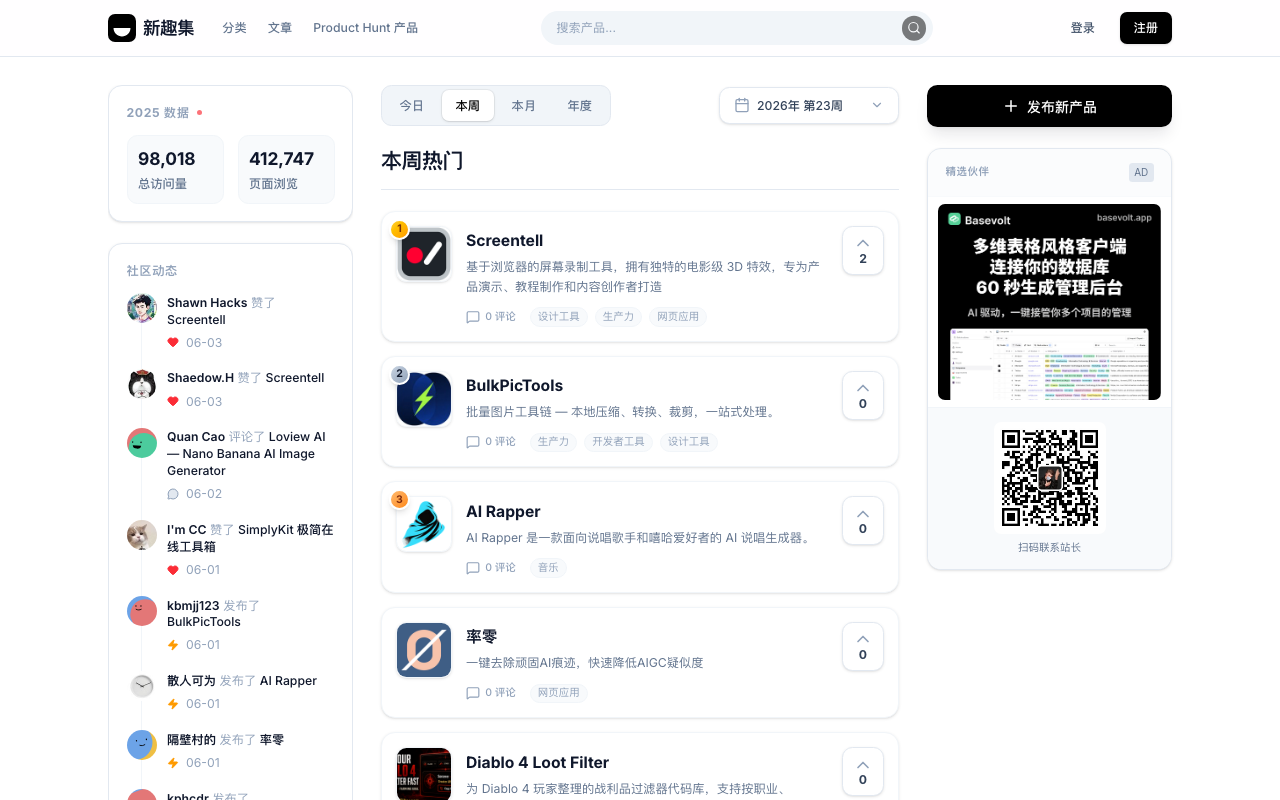1280x800 pixels.
Task: Upvote AI Rapper with the arrow button
Action: click(x=863, y=521)
